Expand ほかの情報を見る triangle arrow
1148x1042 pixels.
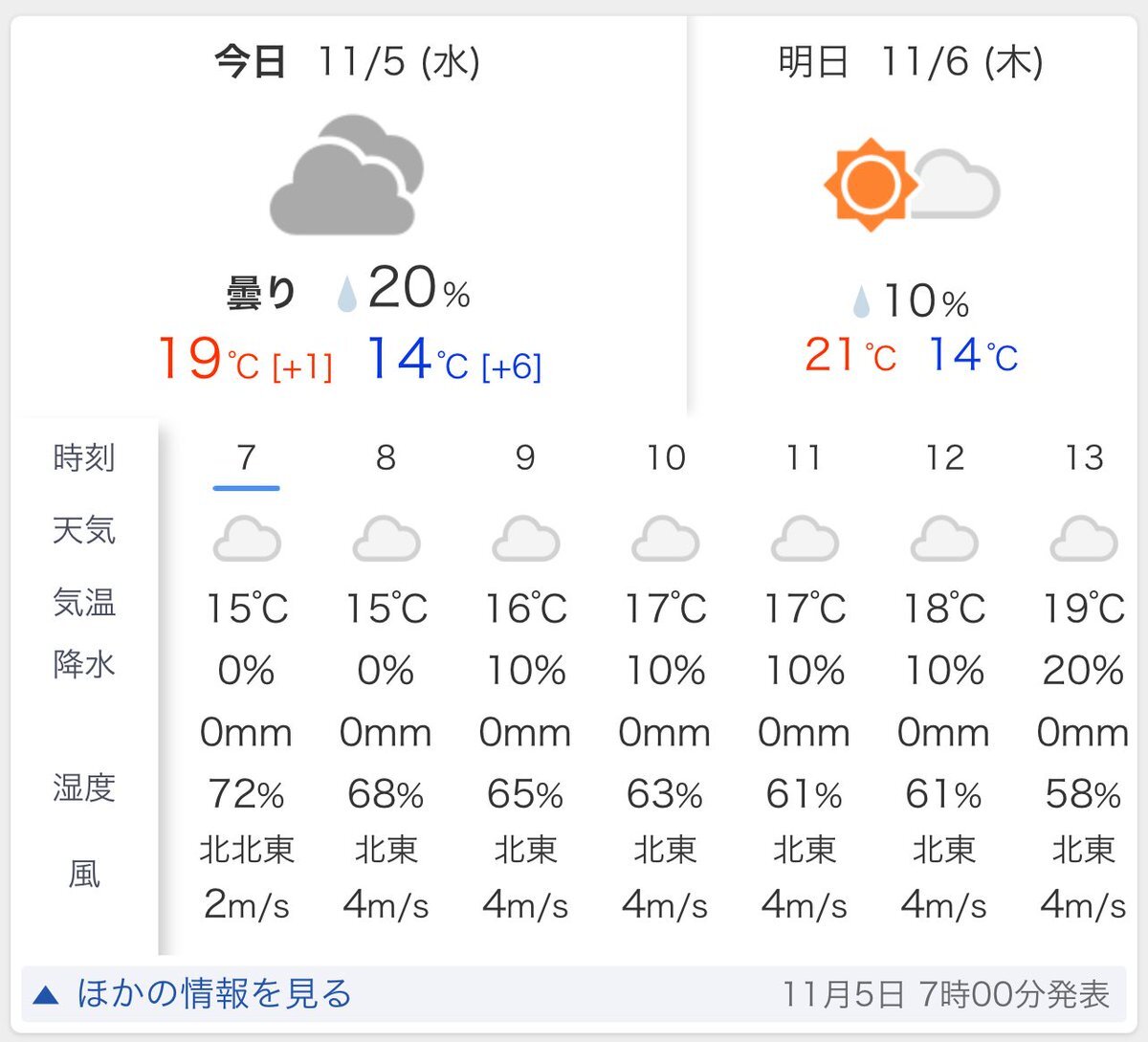tap(46, 996)
